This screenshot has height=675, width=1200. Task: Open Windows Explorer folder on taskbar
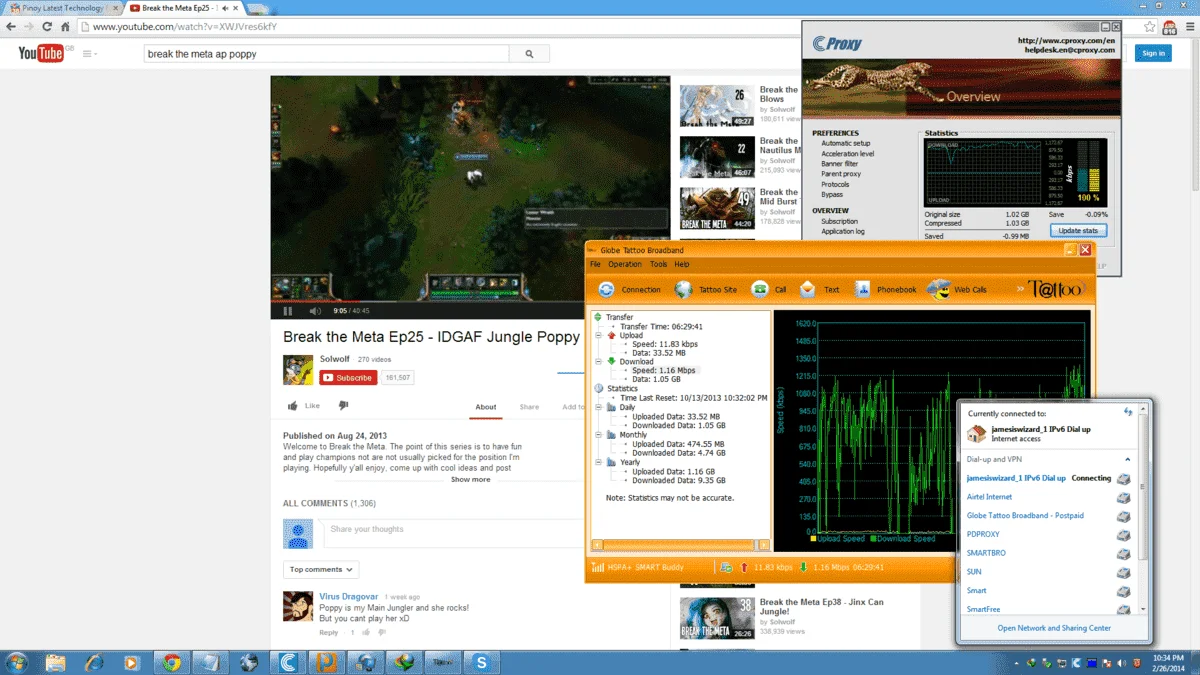click(x=55, y=662)
